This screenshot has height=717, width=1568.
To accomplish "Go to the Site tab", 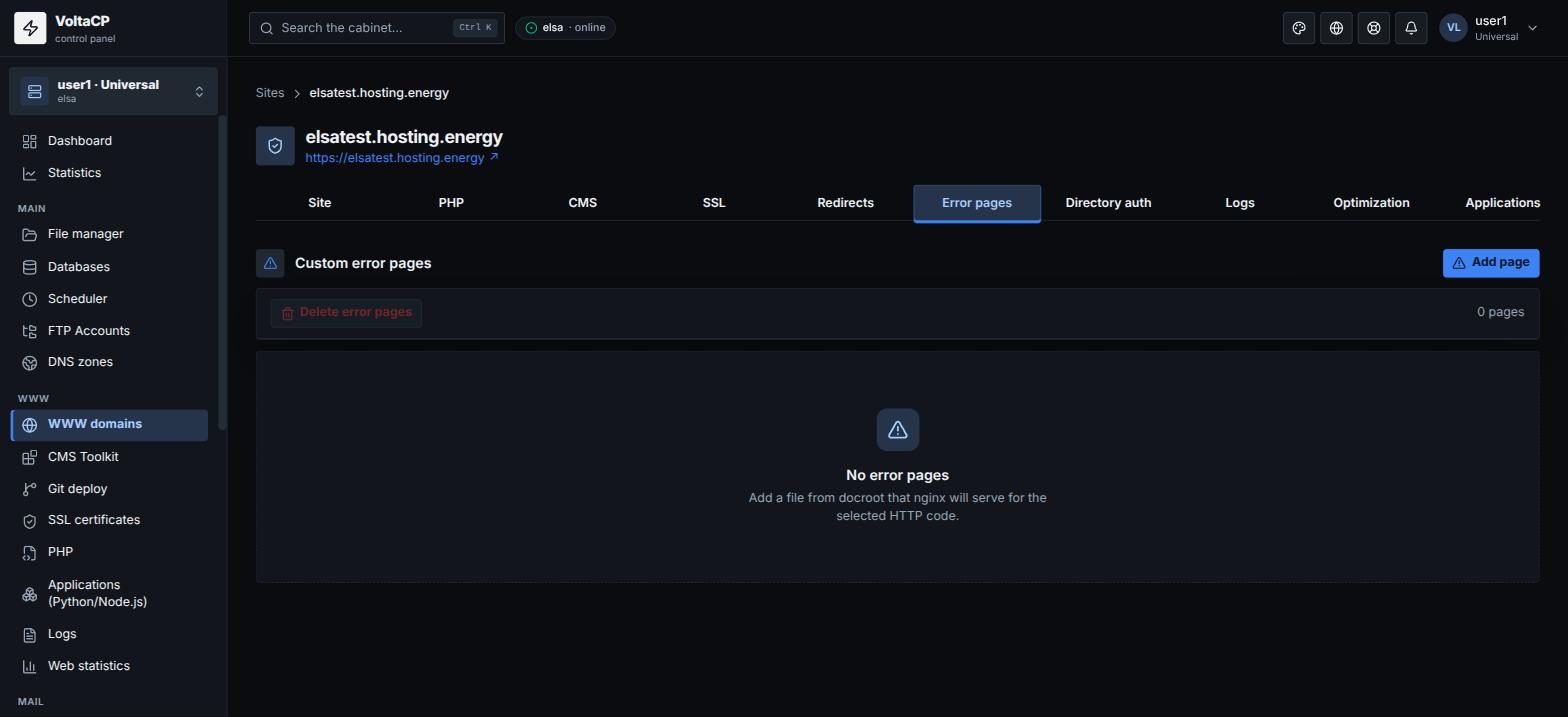I will [x=320, y=203].
